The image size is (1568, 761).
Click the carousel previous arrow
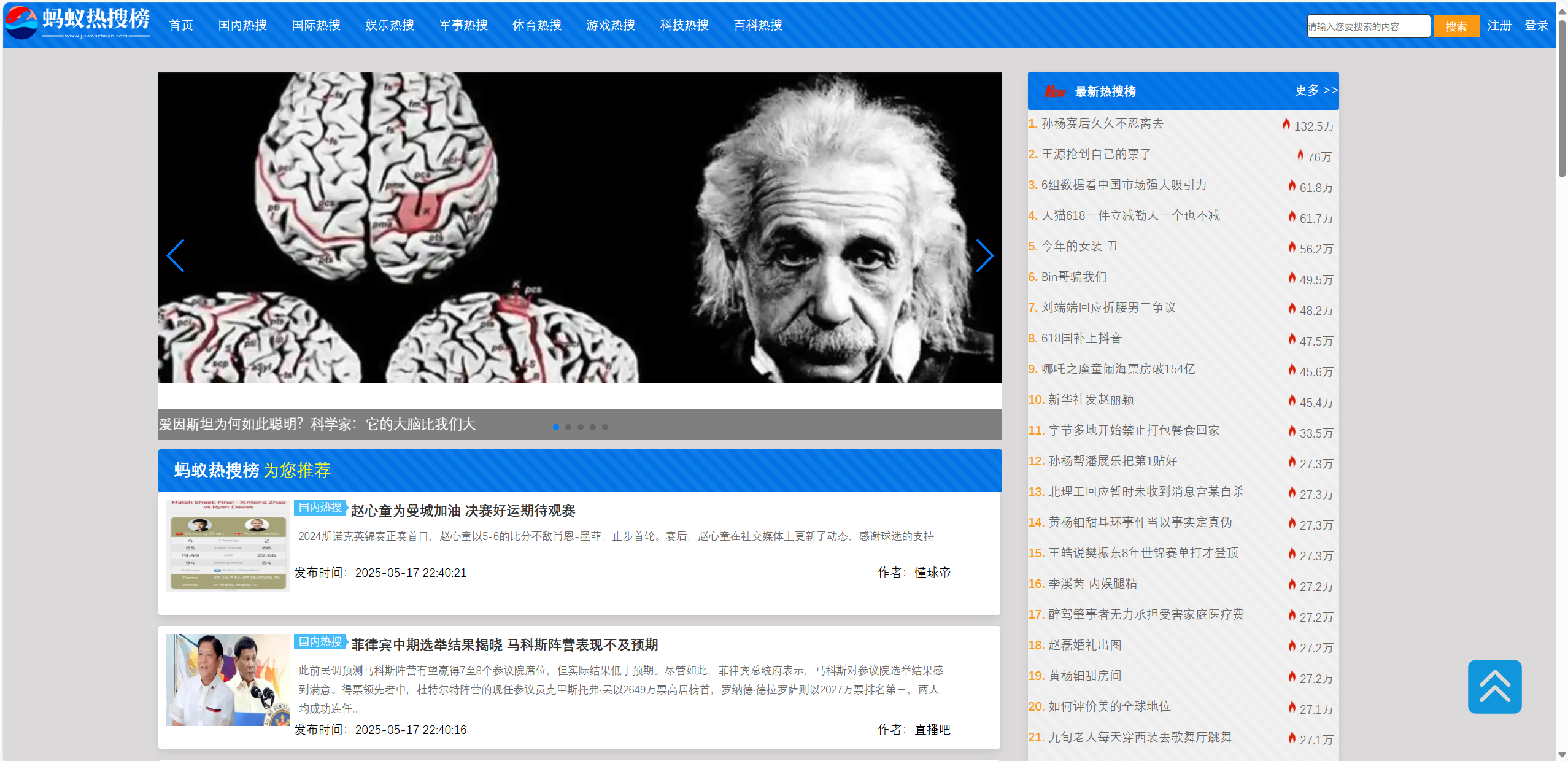pos(176,256)
